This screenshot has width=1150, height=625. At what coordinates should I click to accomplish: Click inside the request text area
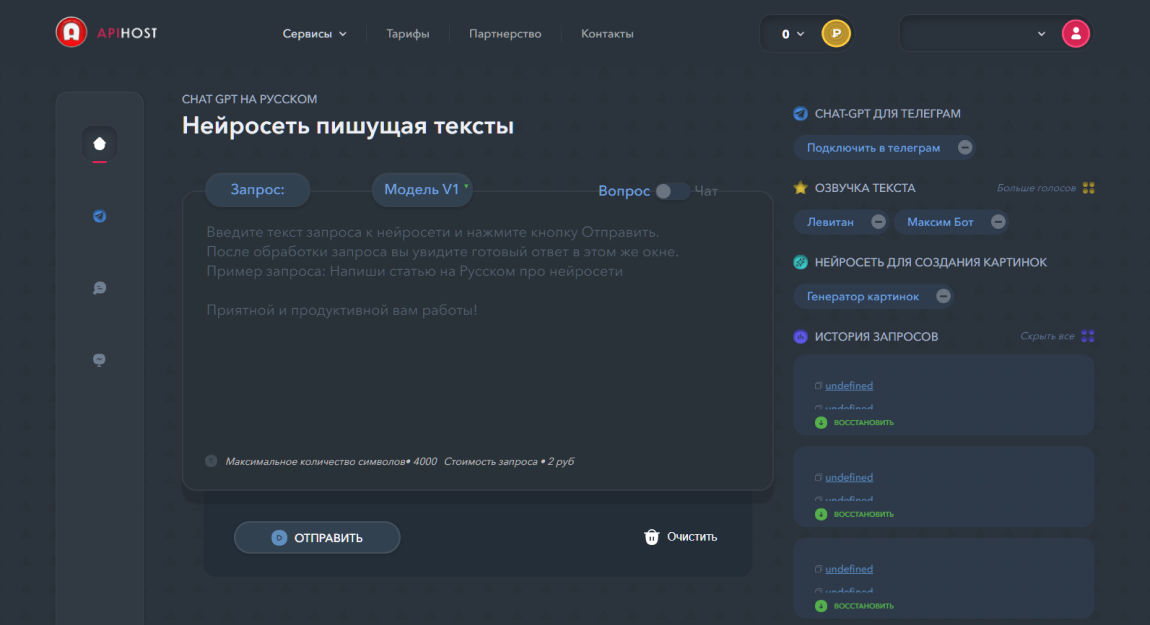[477, 341]
